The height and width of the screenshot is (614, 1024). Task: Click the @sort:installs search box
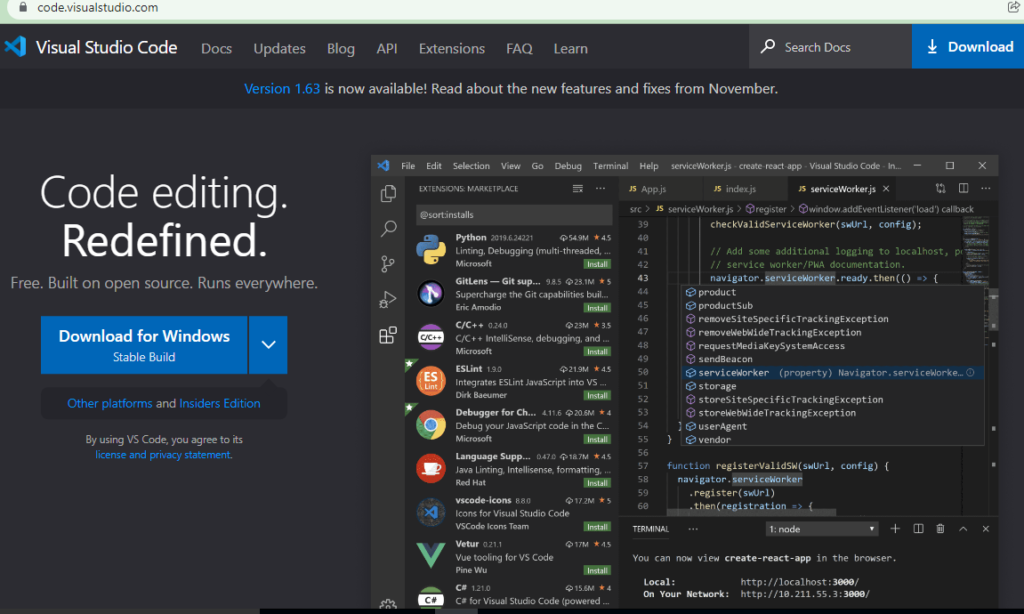point(514,214)
